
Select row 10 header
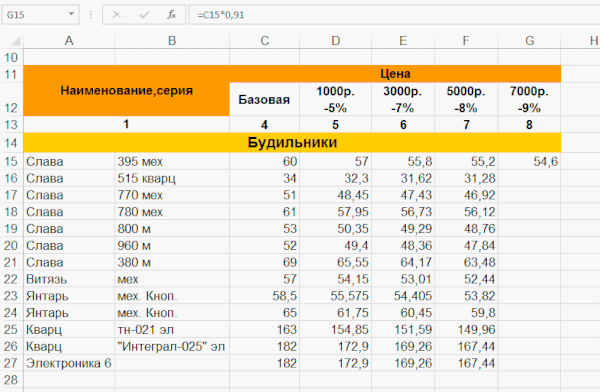coord(11,57)
